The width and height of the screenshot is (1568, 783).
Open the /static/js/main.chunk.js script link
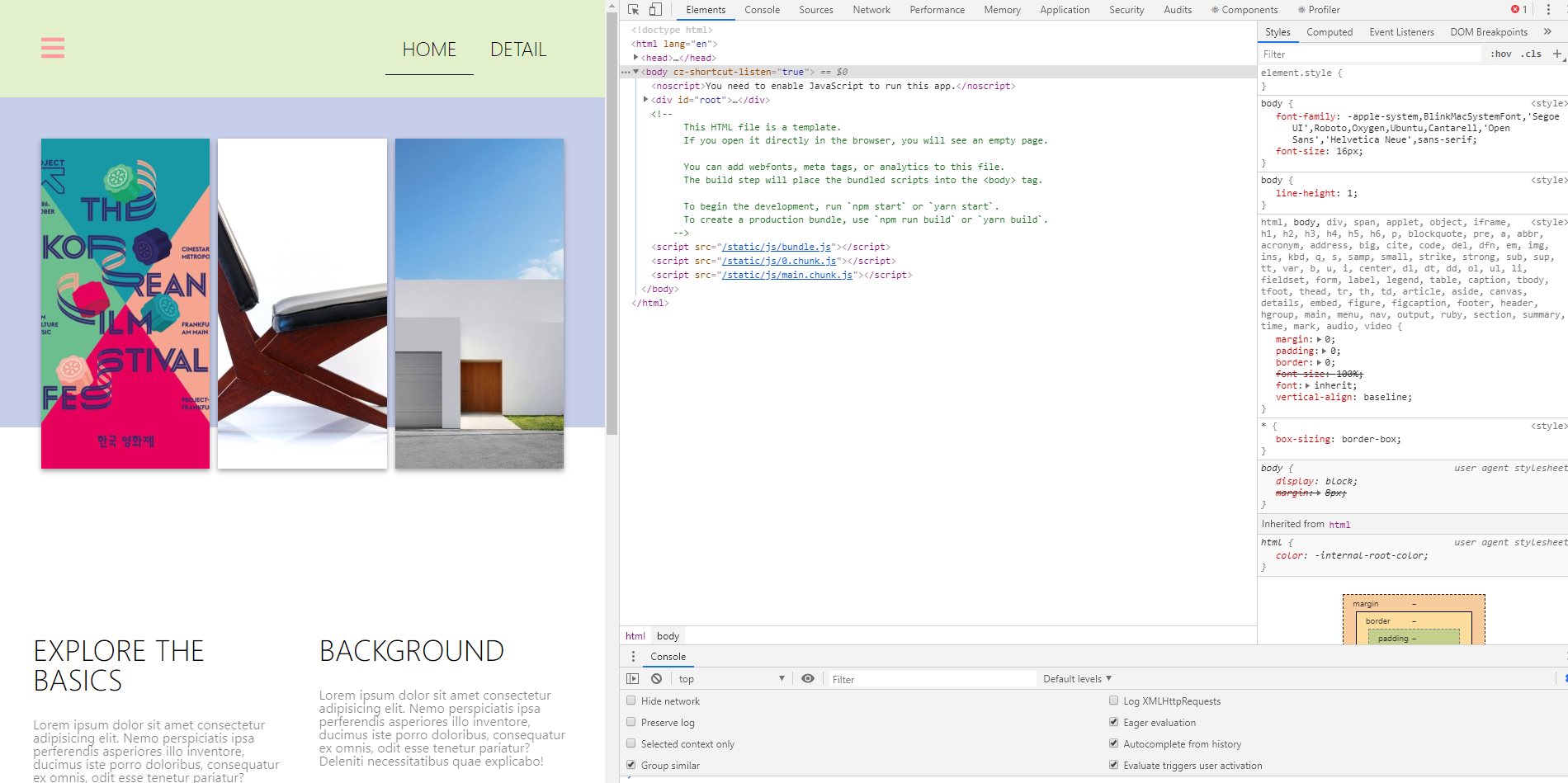click(x=787, y=275)
